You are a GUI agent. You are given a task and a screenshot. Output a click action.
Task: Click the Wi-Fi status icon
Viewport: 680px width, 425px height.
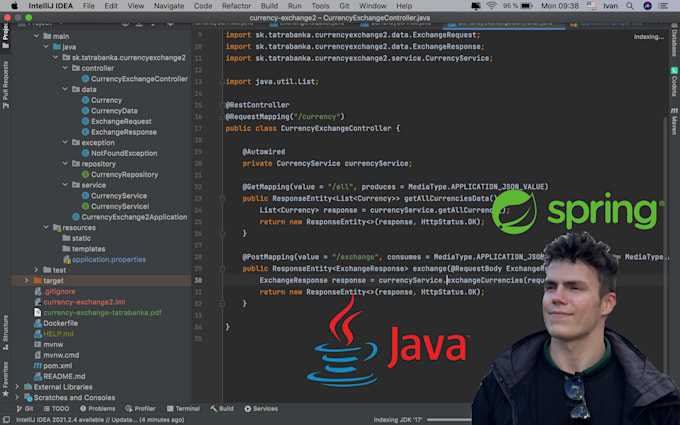[491, 6]
